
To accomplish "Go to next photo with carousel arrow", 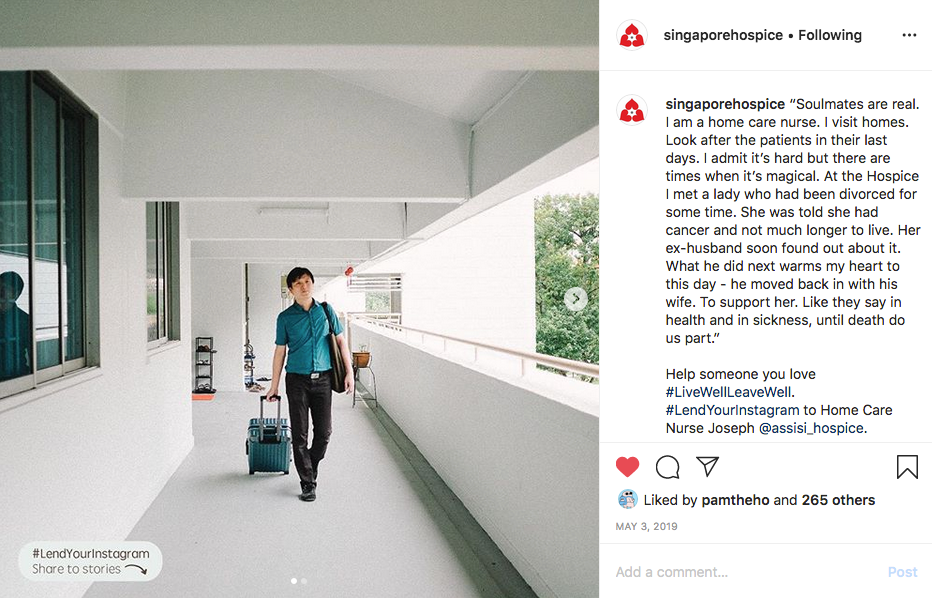I will click(x=575, y=298).
